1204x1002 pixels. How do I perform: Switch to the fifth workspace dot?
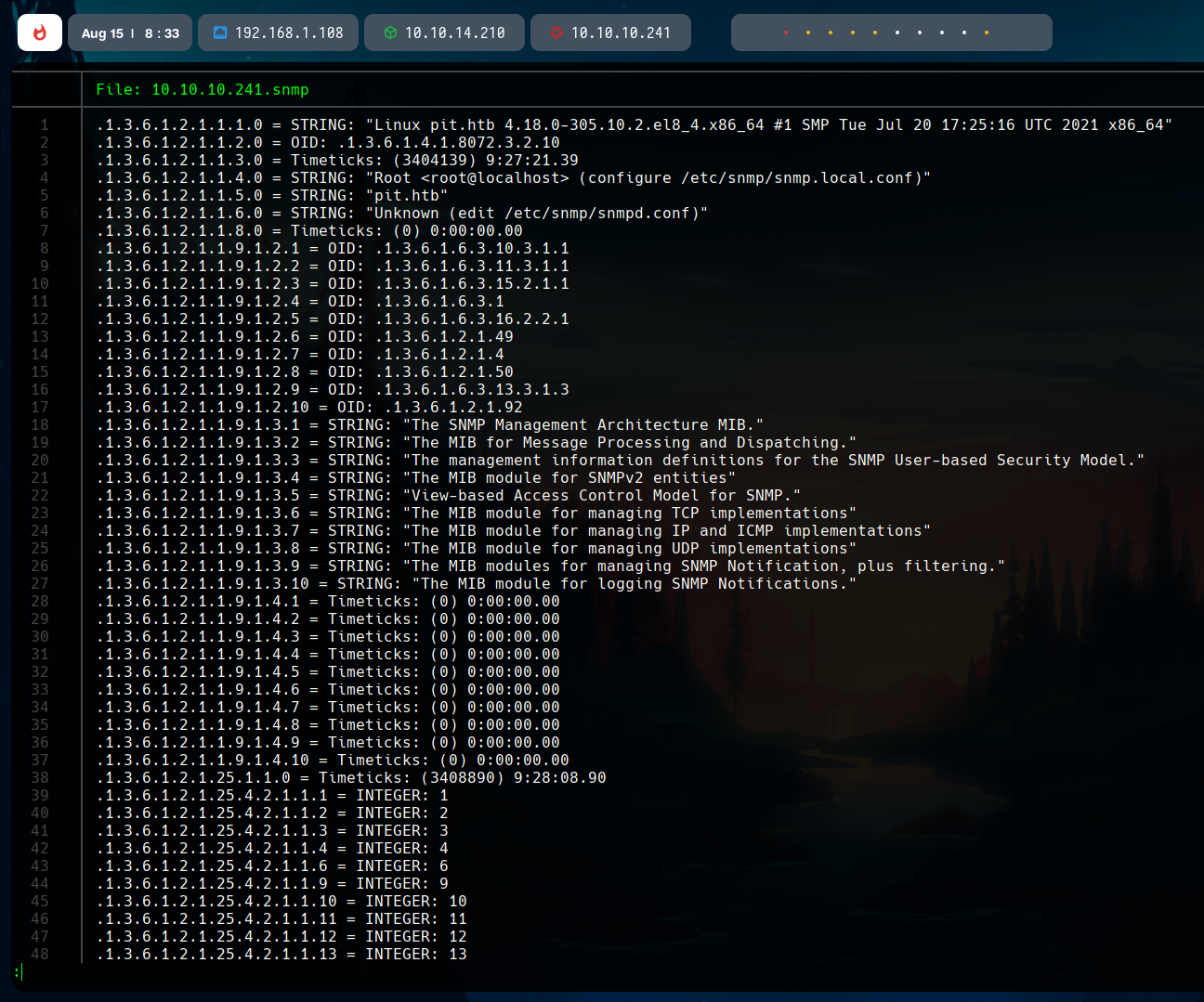coord(875,33)
